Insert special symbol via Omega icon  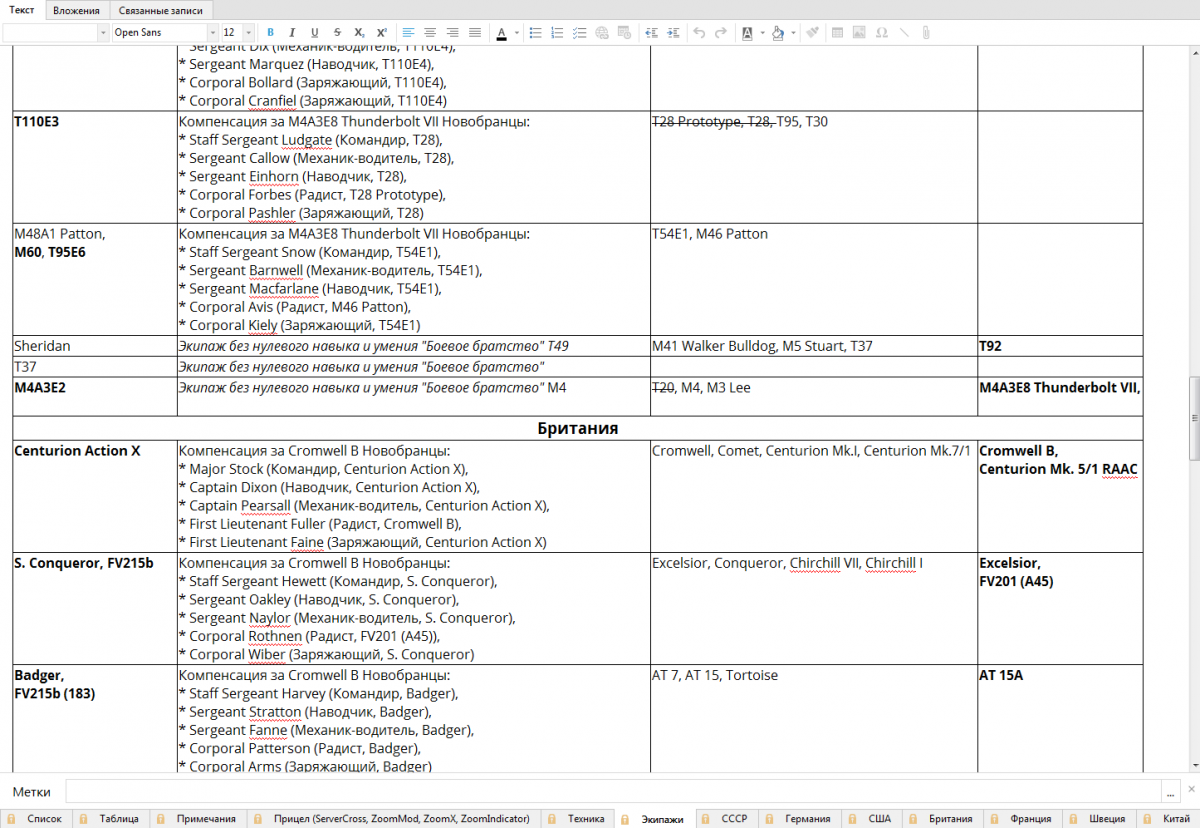[x=881, y=33]
